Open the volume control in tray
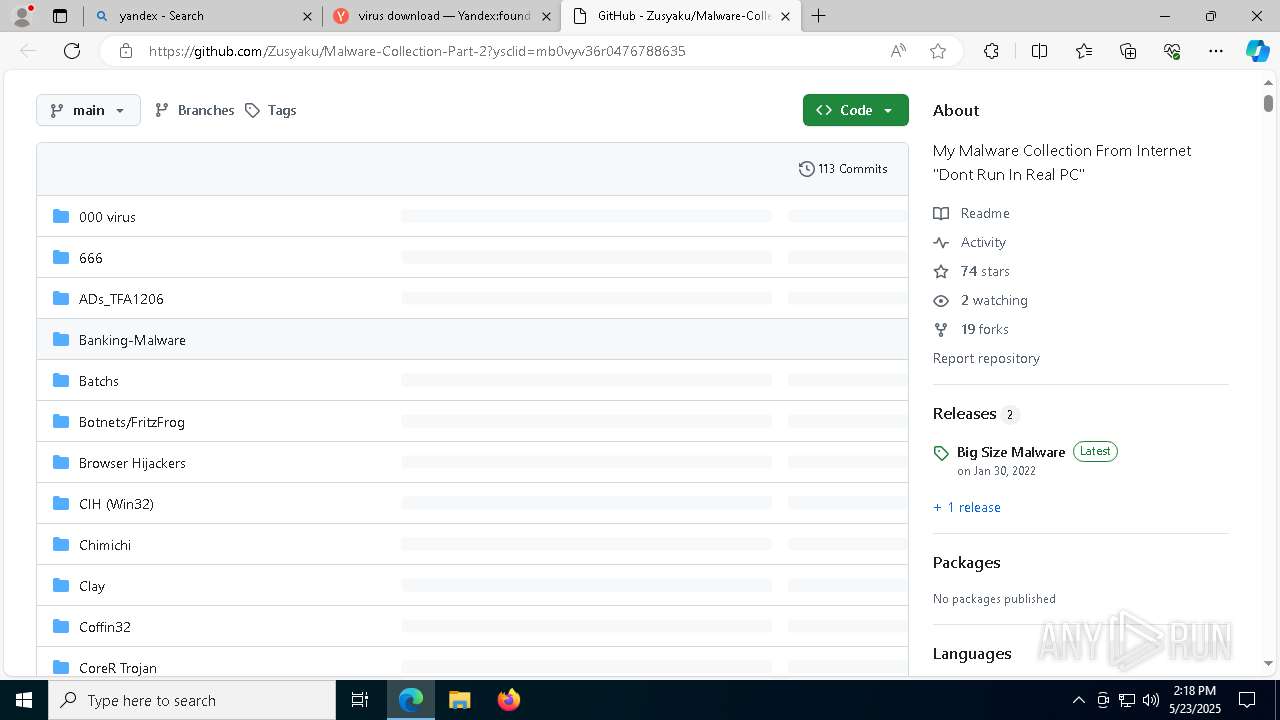1280x720 pixels. pos(1151,700)
